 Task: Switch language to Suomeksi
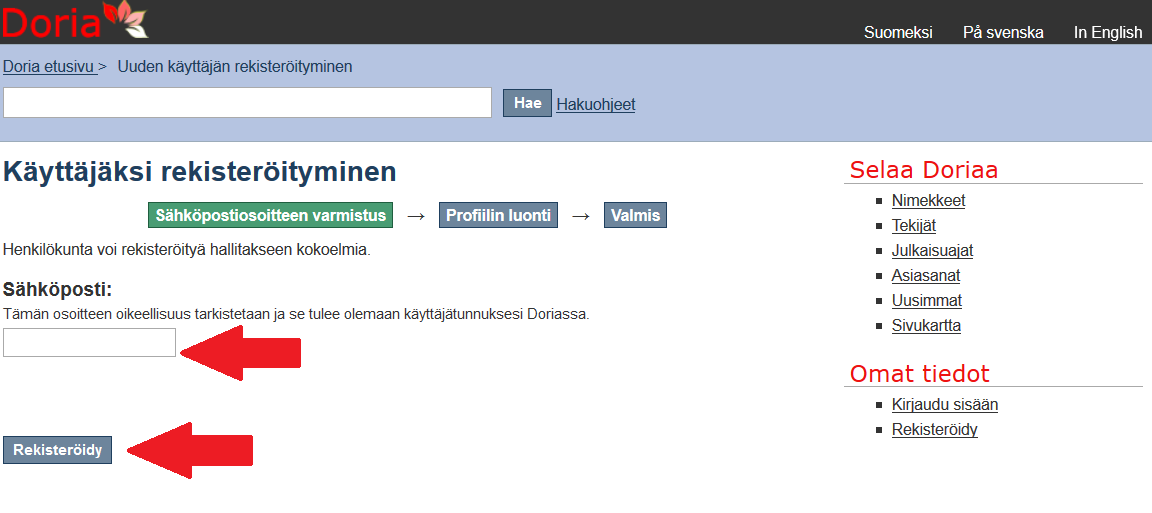[x=898, y=32]
